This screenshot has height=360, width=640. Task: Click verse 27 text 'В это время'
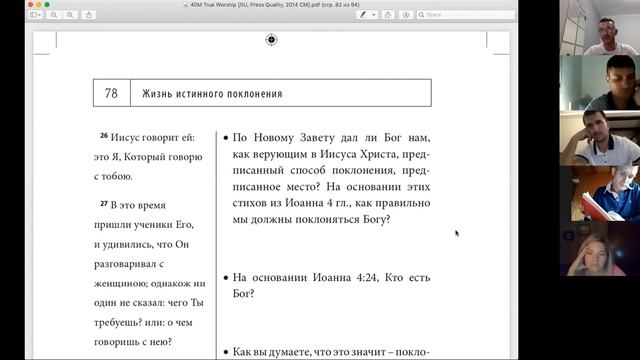pyautogui.click(x=138, y=205)
